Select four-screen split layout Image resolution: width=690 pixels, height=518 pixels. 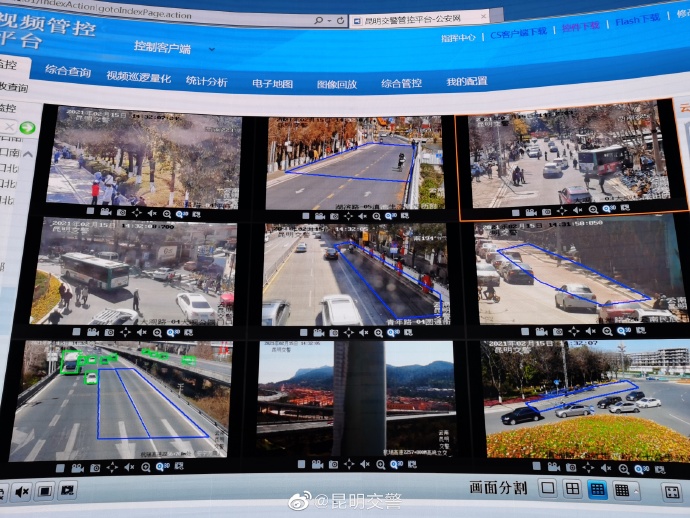click(x=572, y=489)
